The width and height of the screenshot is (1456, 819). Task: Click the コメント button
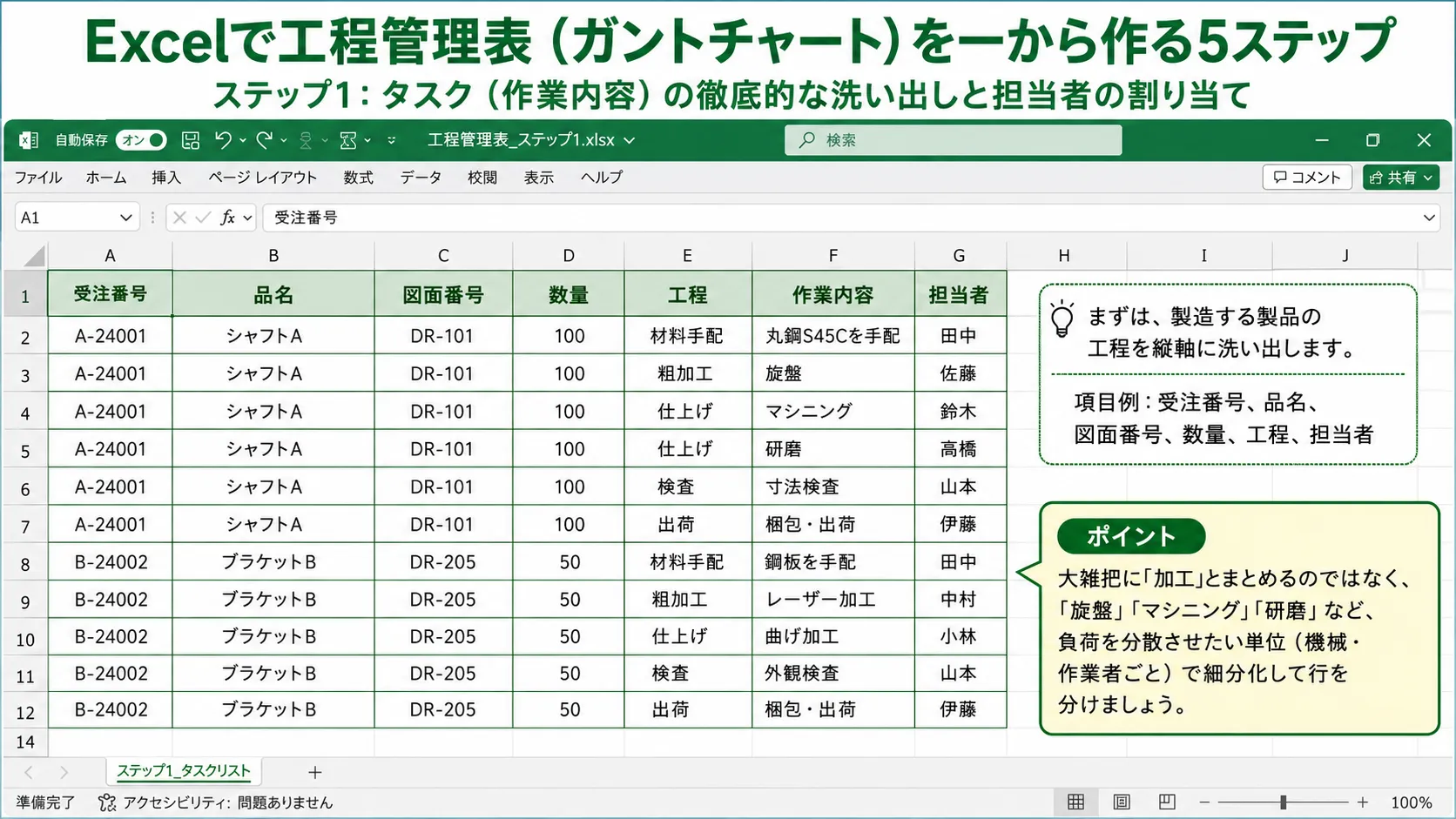(1307, 178)
